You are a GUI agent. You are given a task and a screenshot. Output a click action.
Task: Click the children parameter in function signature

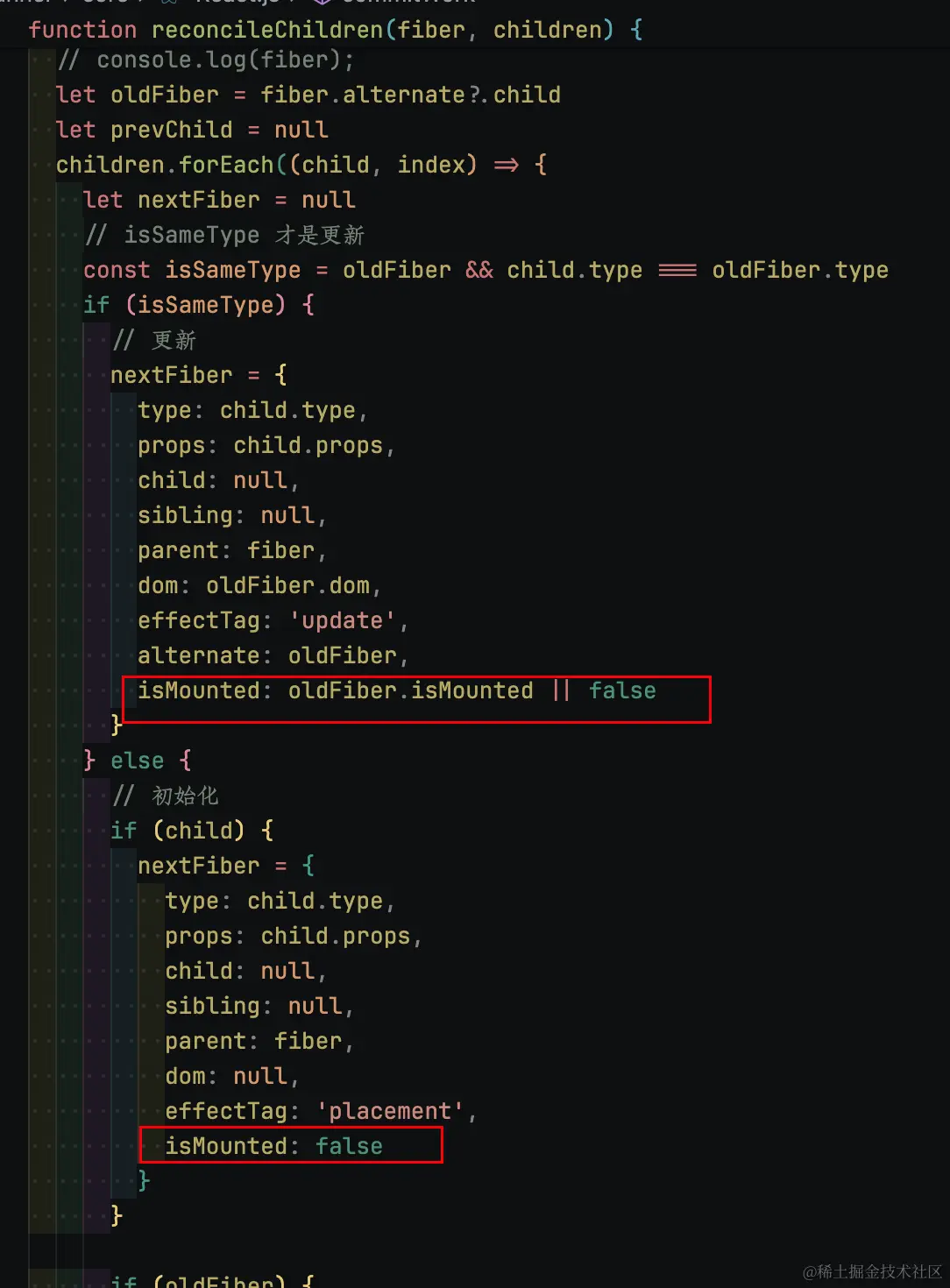point(547,30)
